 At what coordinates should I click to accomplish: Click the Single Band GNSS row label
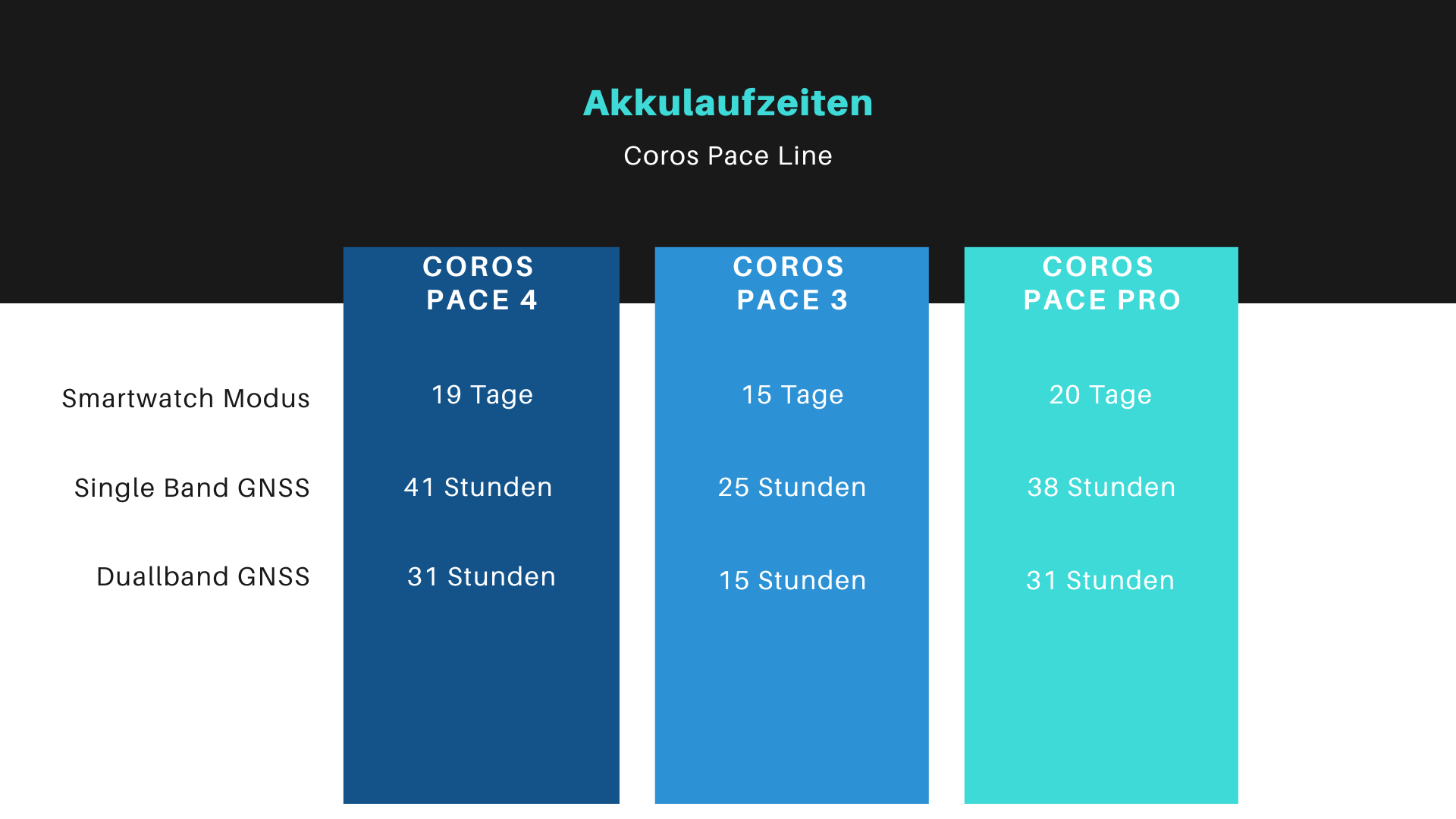tap(192, 488)
